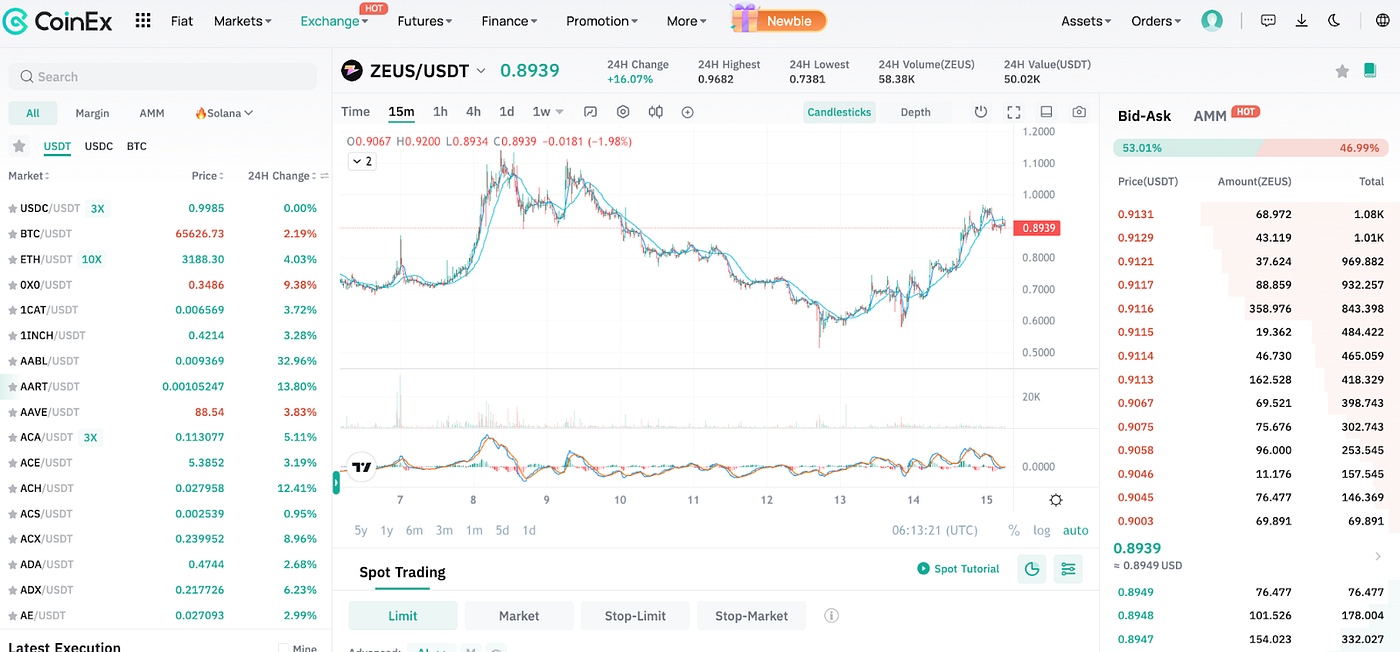This screenshot has height=652, width=1400.
Task: Click the apps grid icon next to CoinEx logo
Action: click(142, 20)
